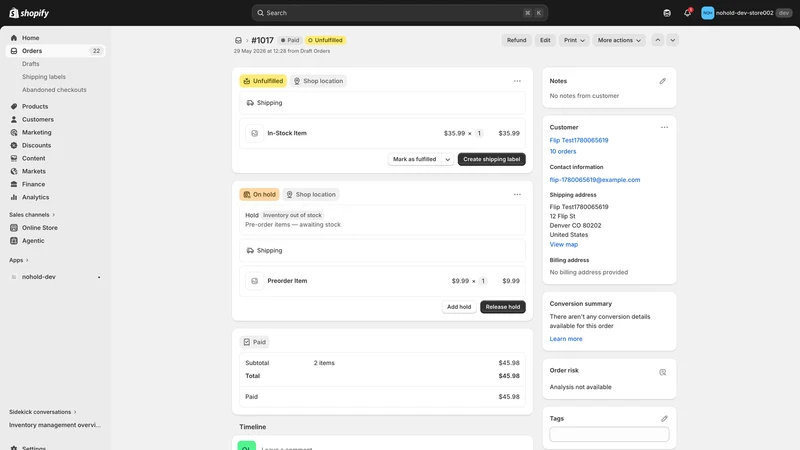
Task: Click the In-Stock Item product thumbnail
Action: click(x=254, y=133)
